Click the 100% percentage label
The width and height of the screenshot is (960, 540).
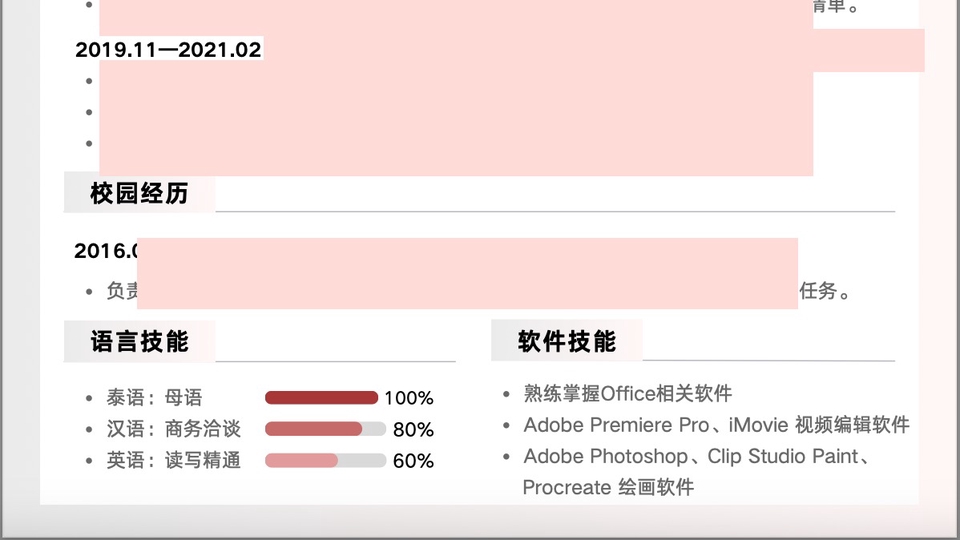point(408,398)
